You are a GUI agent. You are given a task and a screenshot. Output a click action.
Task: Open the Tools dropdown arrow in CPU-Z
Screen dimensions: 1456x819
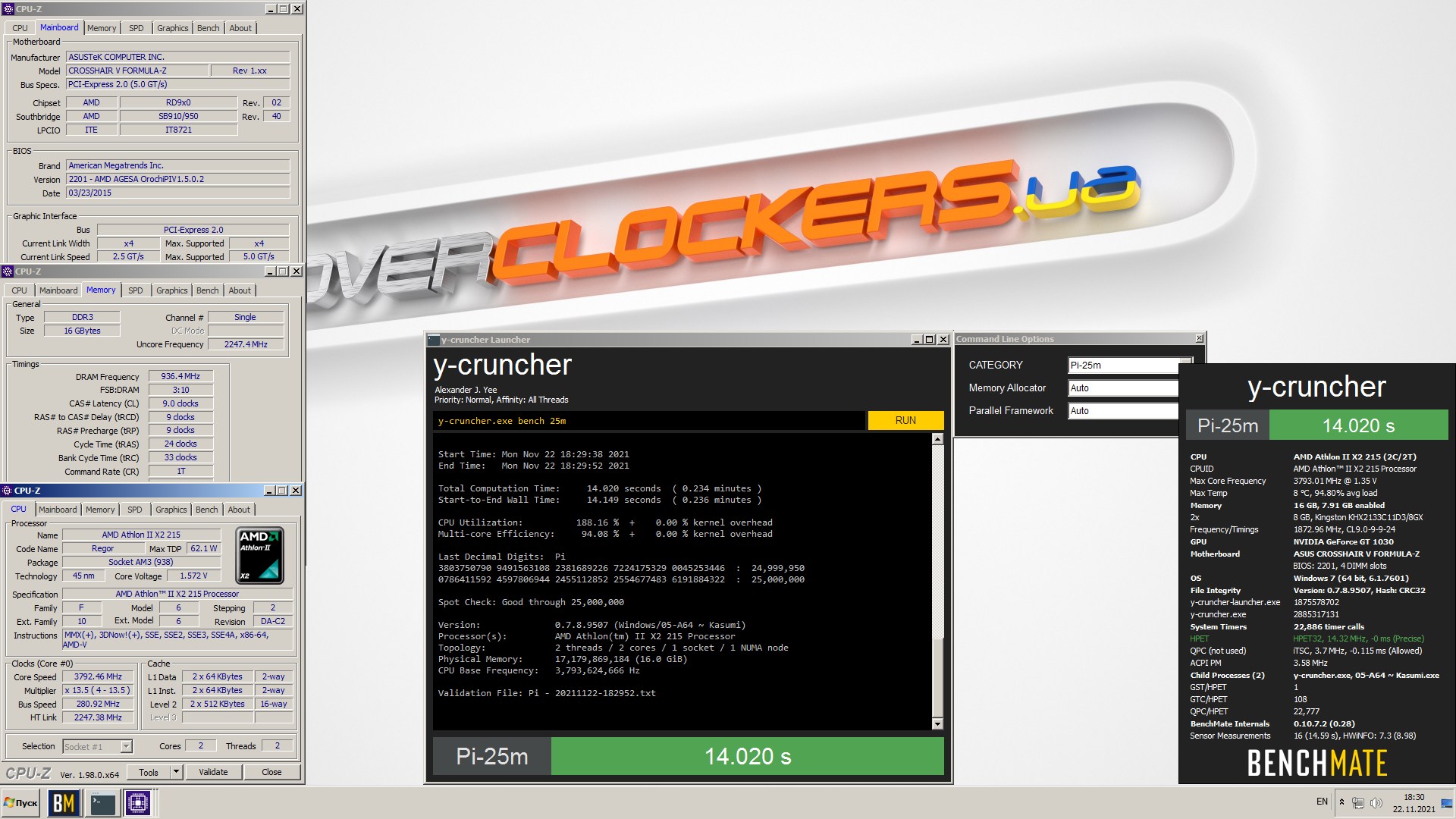pos(176,772)
